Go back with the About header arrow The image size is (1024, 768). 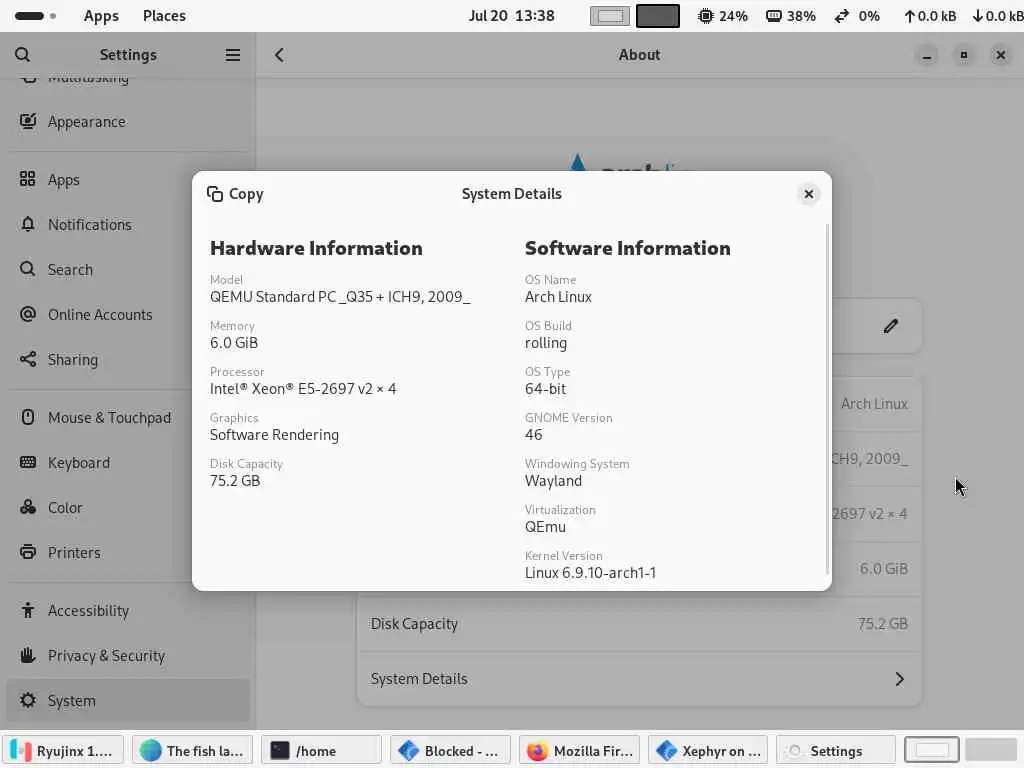280,55
